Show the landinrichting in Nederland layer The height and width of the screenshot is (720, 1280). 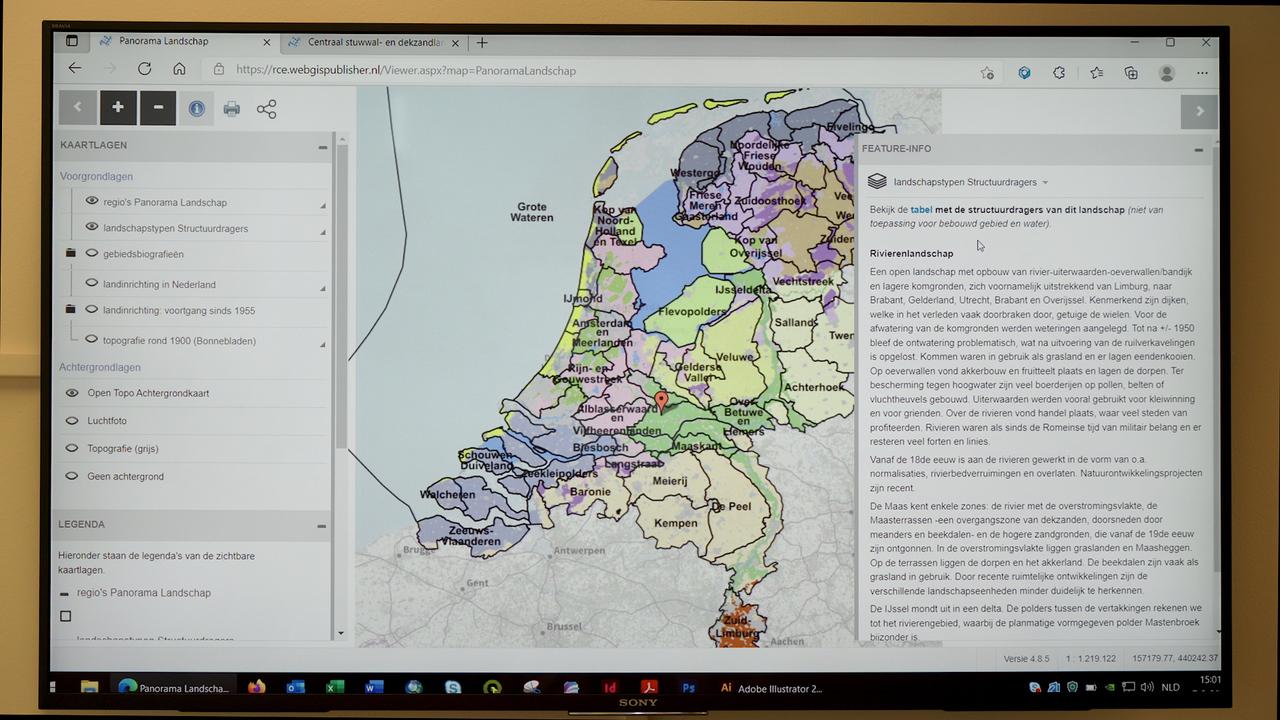(92, 283)
